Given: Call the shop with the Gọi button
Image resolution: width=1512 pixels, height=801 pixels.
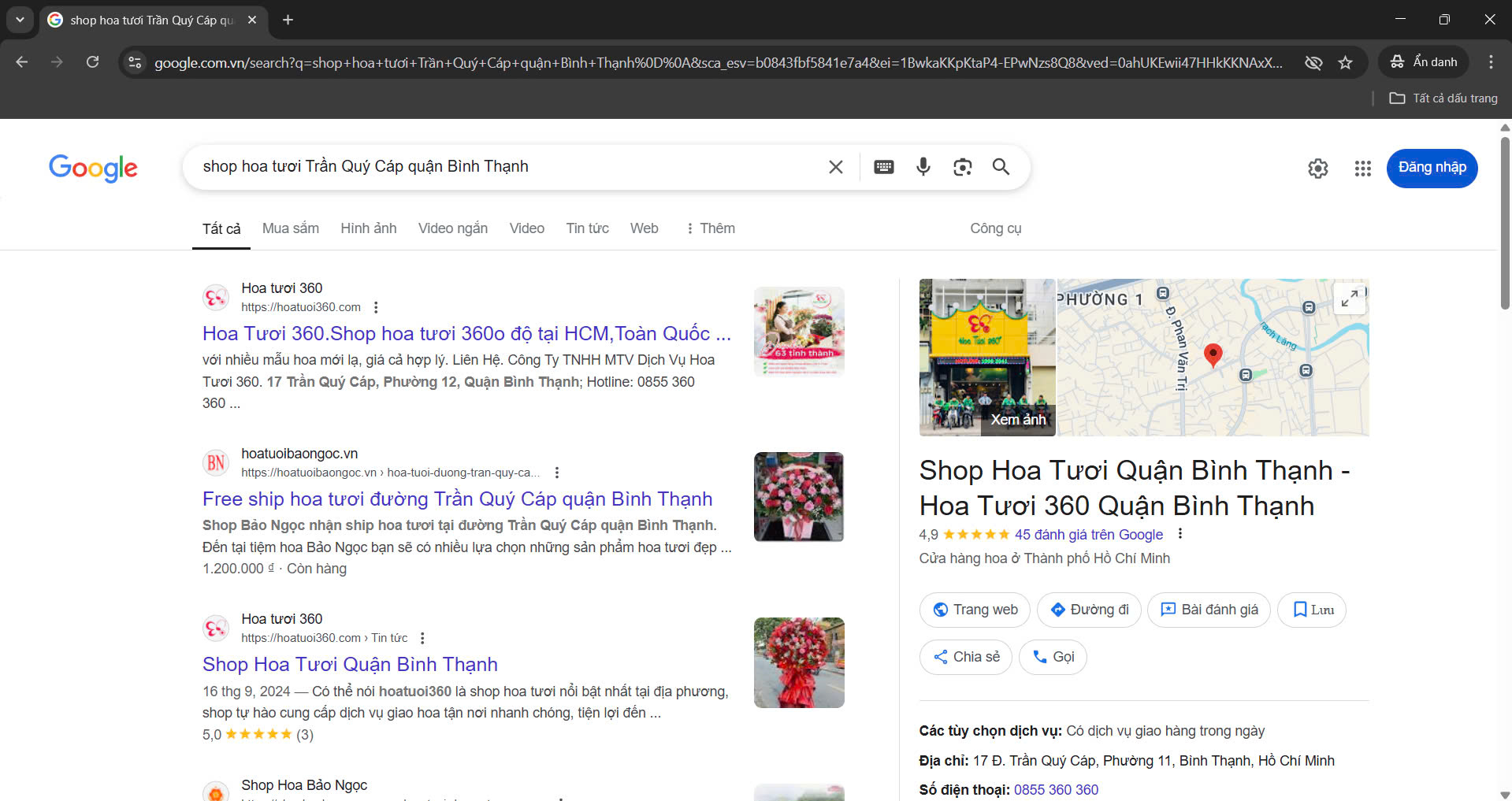Looking at the screenshot, I should tap(1053, 657).
